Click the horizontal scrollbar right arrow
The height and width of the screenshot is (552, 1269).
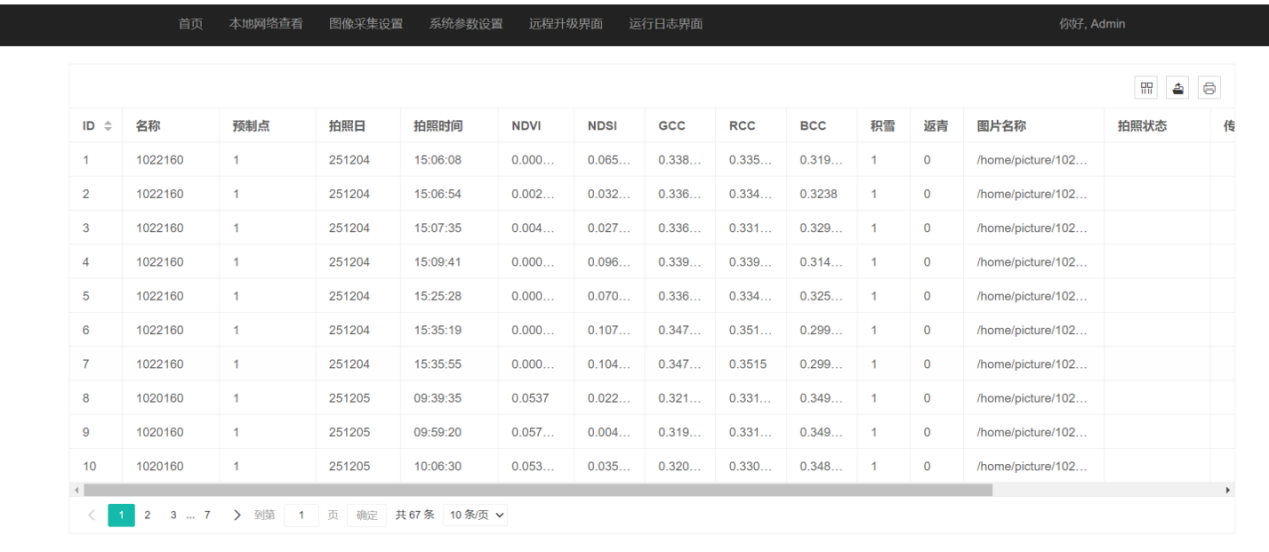point(1228,490)
